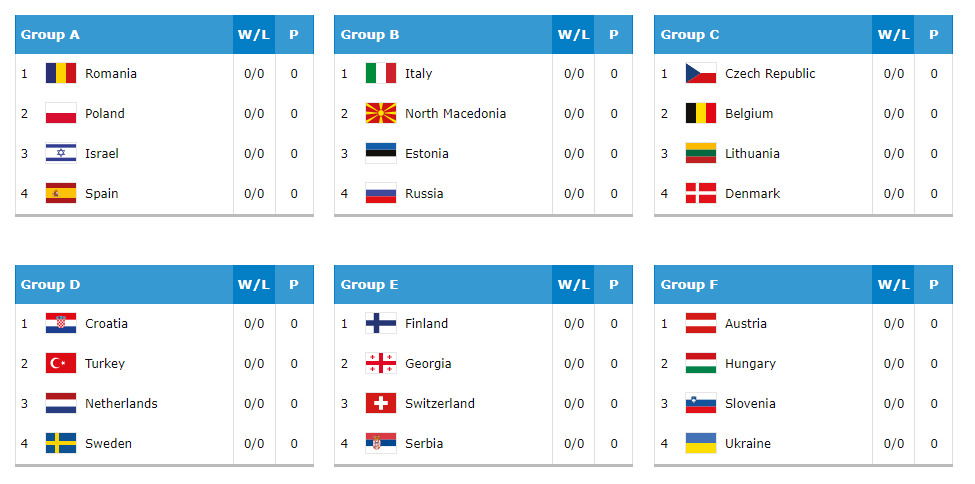Click the Croatia flag icon
This screenshot has width=975, height=484.
click(x=61, y=323)
